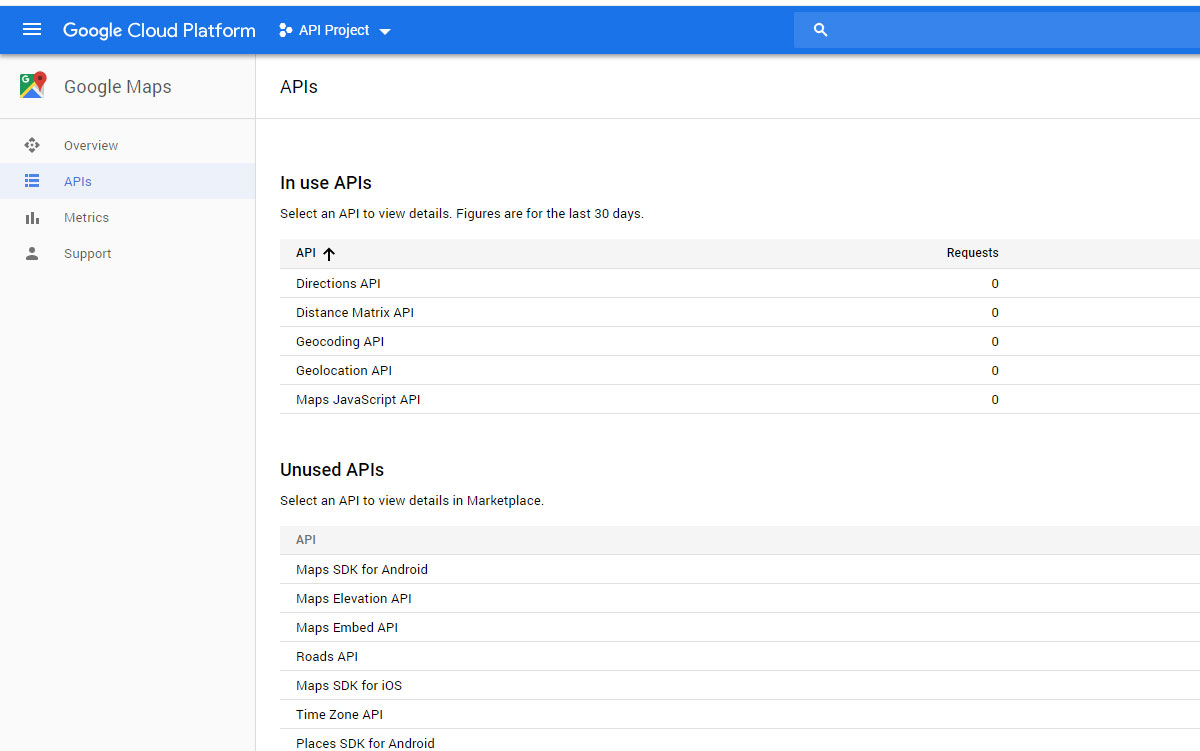The height and width of the screenshot is (751, 1200).
Task: Open Geocoding API details
Action: (x=340, y=341)
